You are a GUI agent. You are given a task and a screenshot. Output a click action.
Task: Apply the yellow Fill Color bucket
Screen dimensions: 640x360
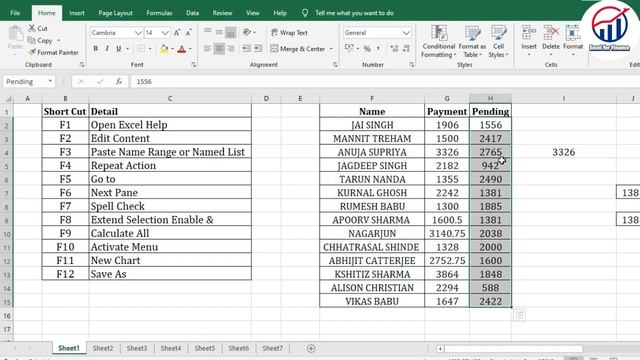164,49
